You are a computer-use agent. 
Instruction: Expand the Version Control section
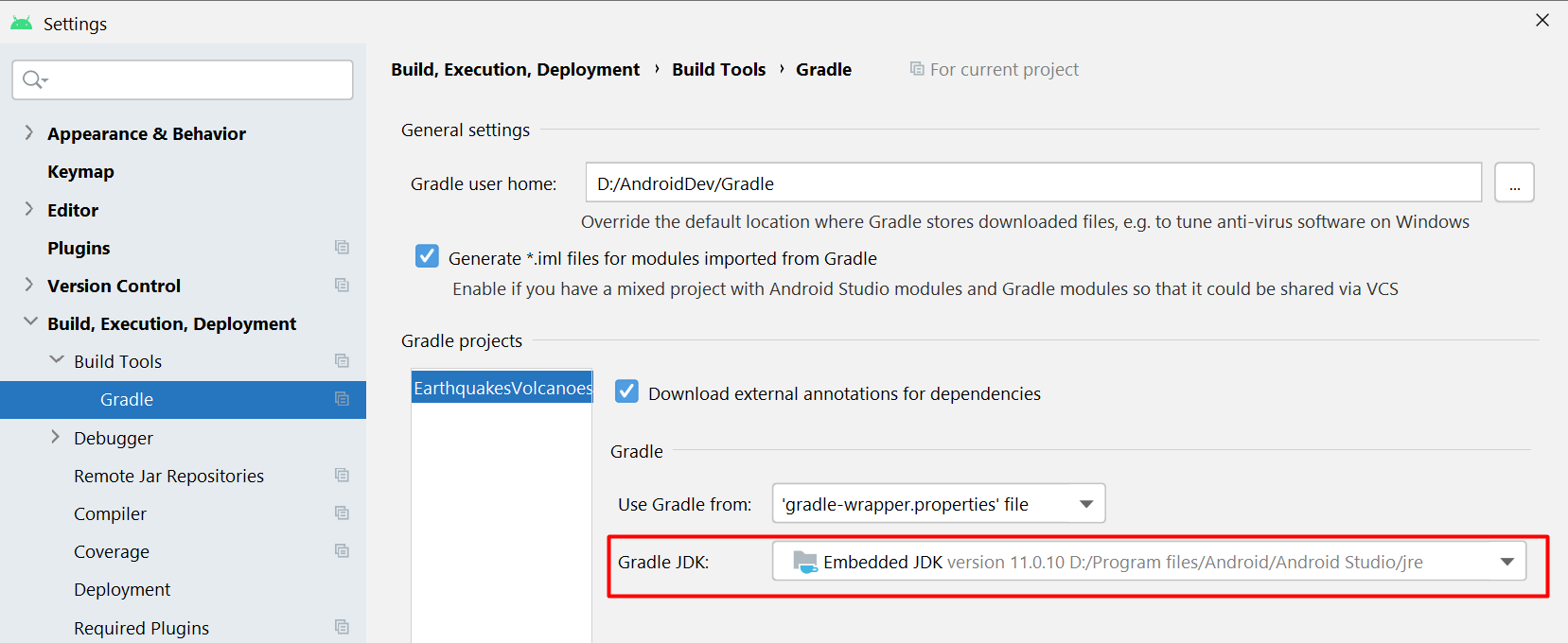pyautogui.click(x=28, y=285)
